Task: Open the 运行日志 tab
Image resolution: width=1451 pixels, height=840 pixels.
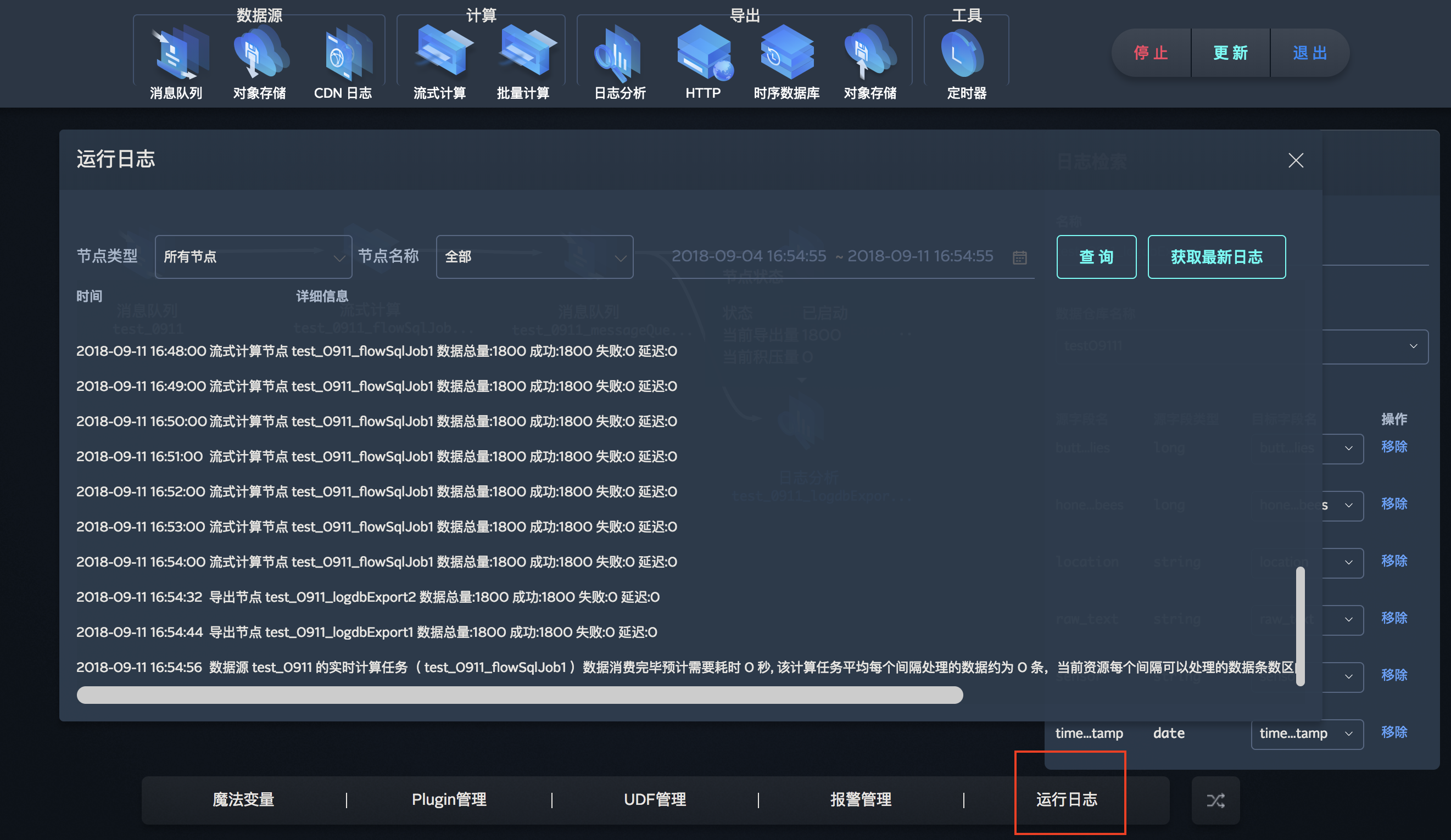Action: pos(1067,800)
